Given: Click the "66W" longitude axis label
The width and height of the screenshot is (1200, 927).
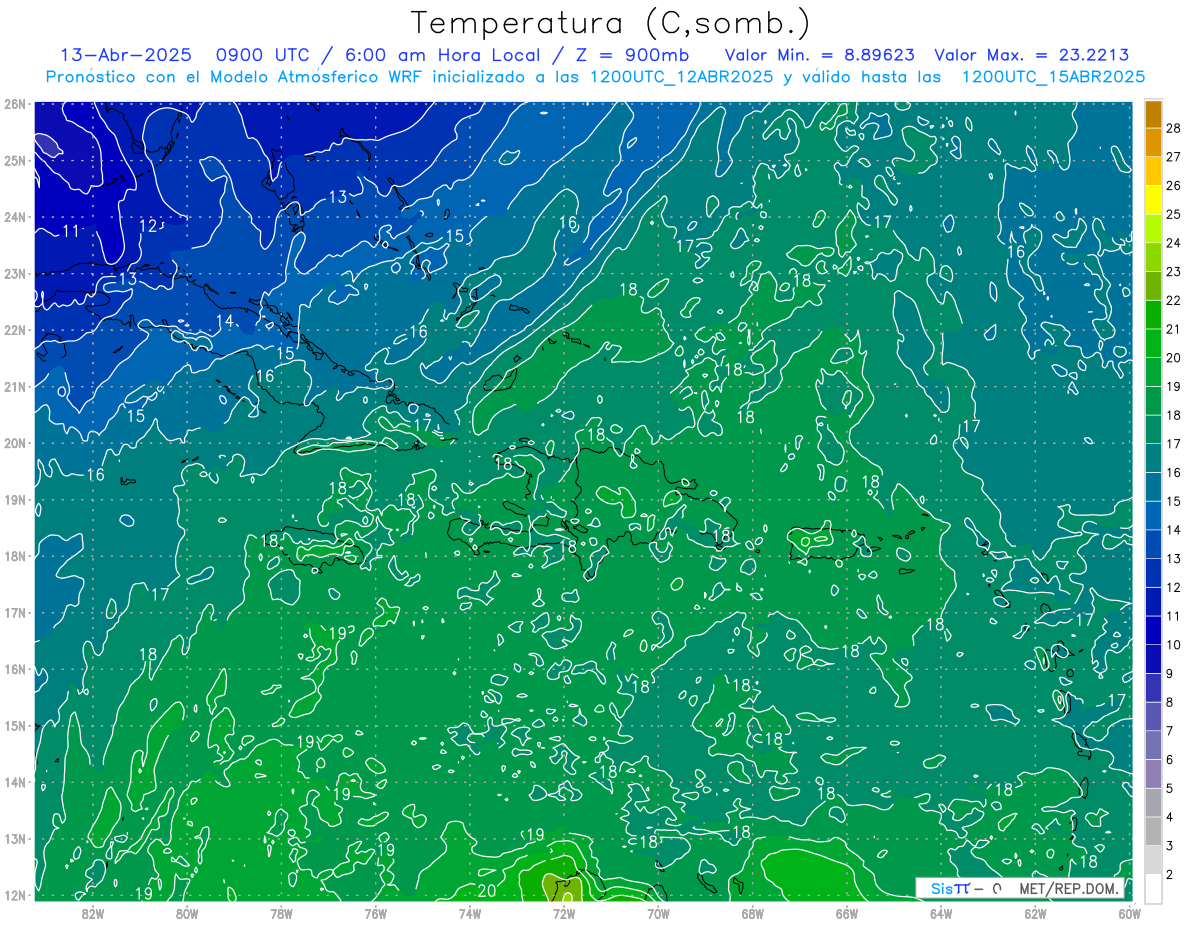Looking at the screenshot, I should pos(846,913).
